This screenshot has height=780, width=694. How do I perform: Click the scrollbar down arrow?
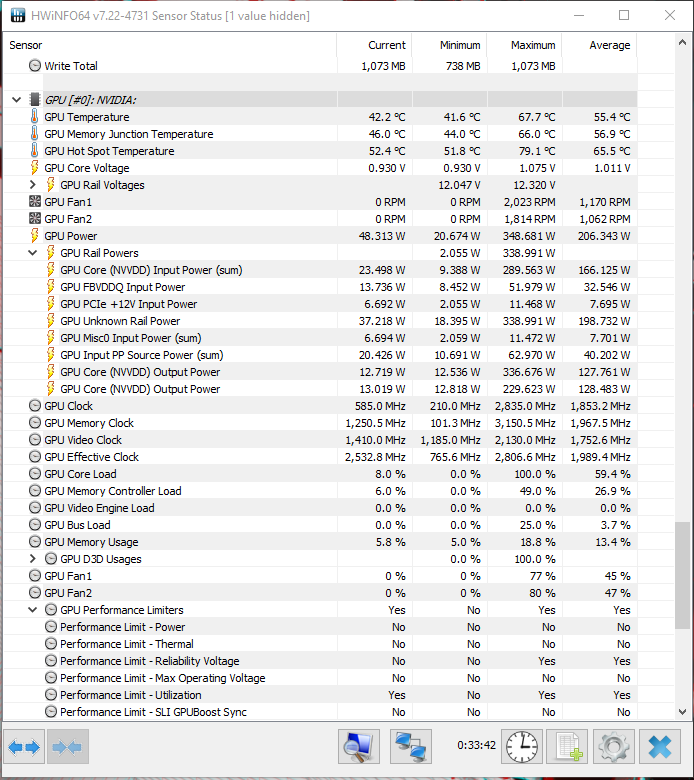(682, 712)
